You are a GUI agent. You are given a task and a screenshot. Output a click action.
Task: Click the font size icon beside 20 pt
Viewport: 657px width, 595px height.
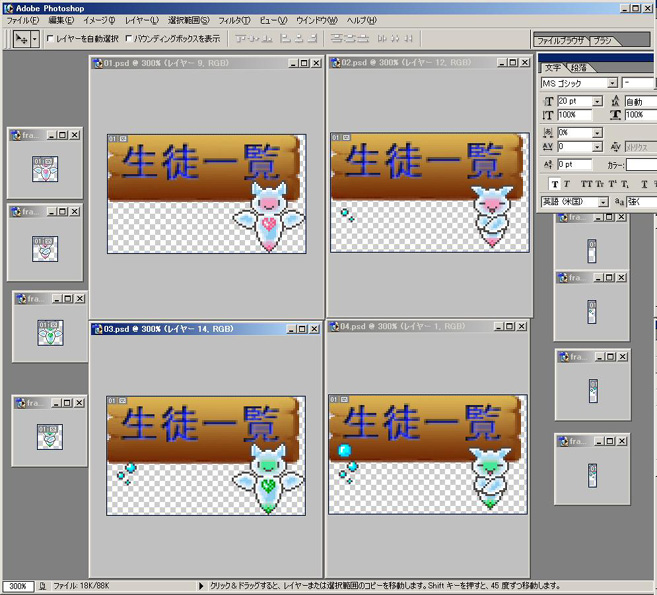pos(548,101)
